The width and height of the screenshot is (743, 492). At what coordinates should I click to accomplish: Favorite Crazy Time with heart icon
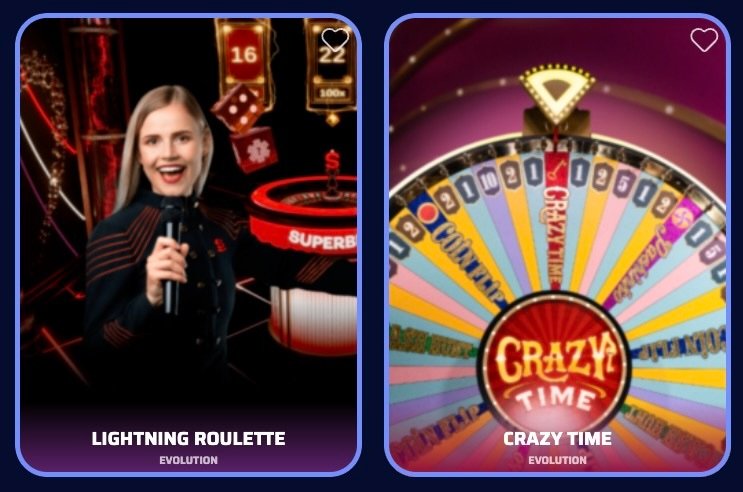pyautogui.click(x=704, y=39)
